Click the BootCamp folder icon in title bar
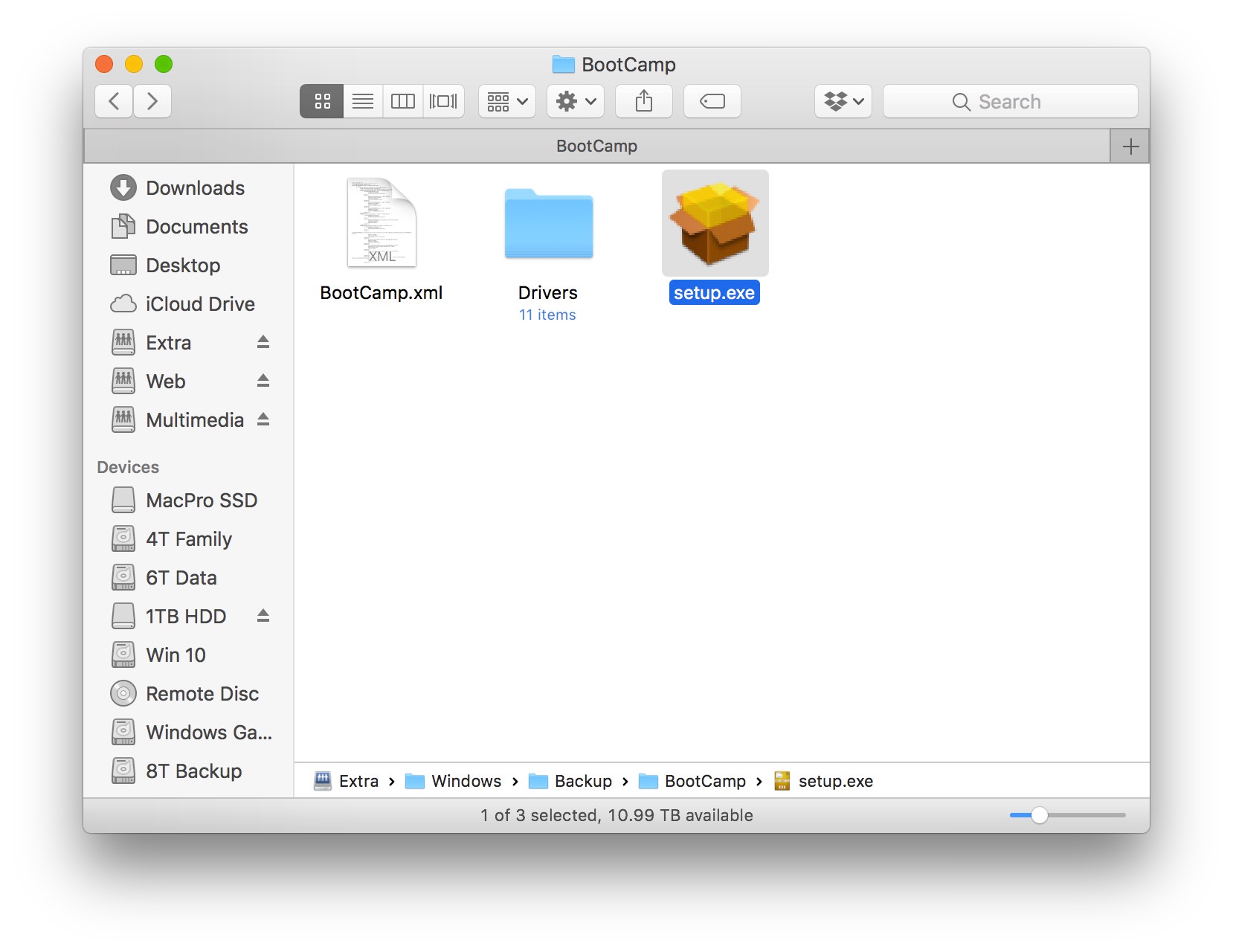The image size is (1233, 952). pyautogui.click(x=564, y=65)
